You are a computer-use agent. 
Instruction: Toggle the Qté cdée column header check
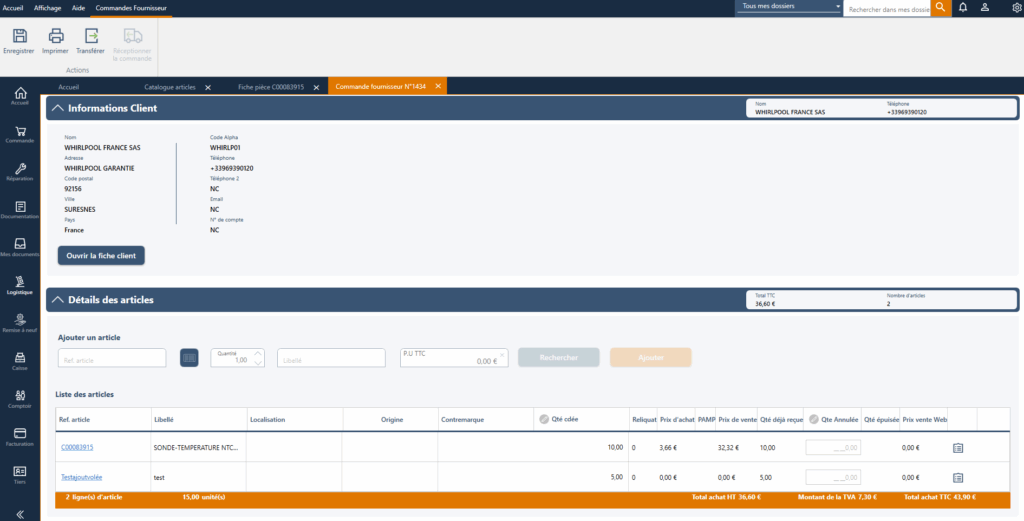click(543, 420)
